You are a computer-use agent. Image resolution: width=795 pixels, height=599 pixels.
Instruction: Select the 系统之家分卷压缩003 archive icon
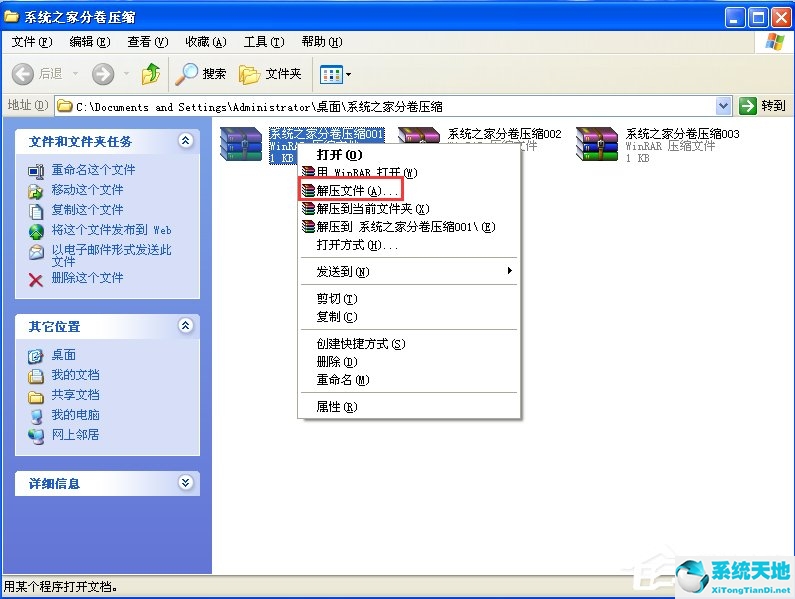click(597, 144)
